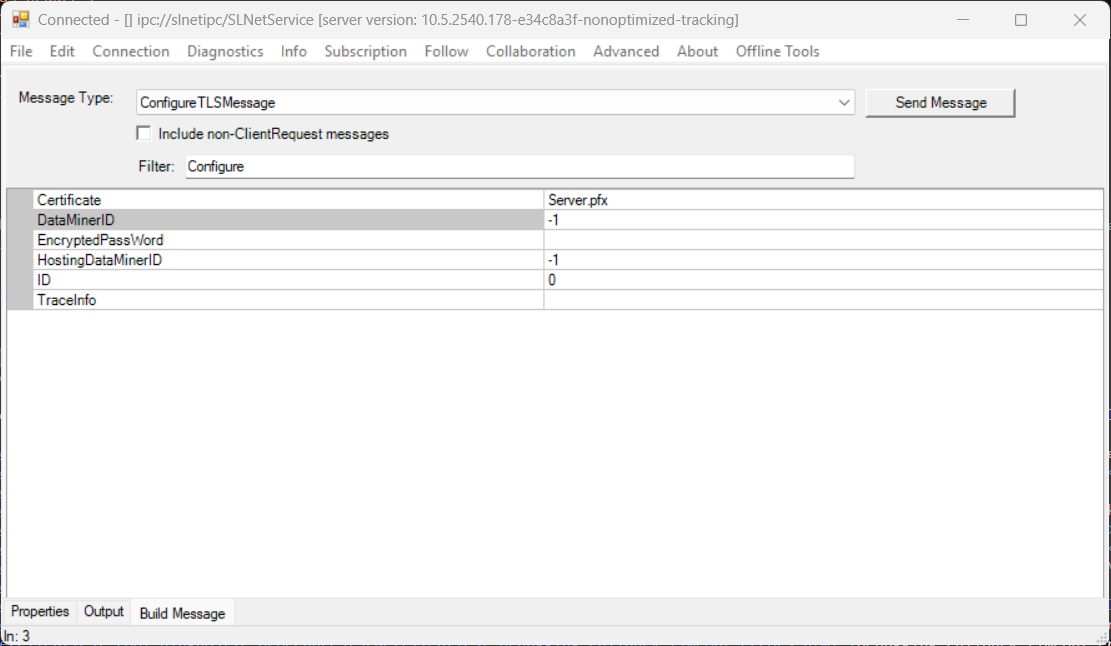Click the application icon in title bar
This screenshot has height=646, width=1111.
pos(20,20)
